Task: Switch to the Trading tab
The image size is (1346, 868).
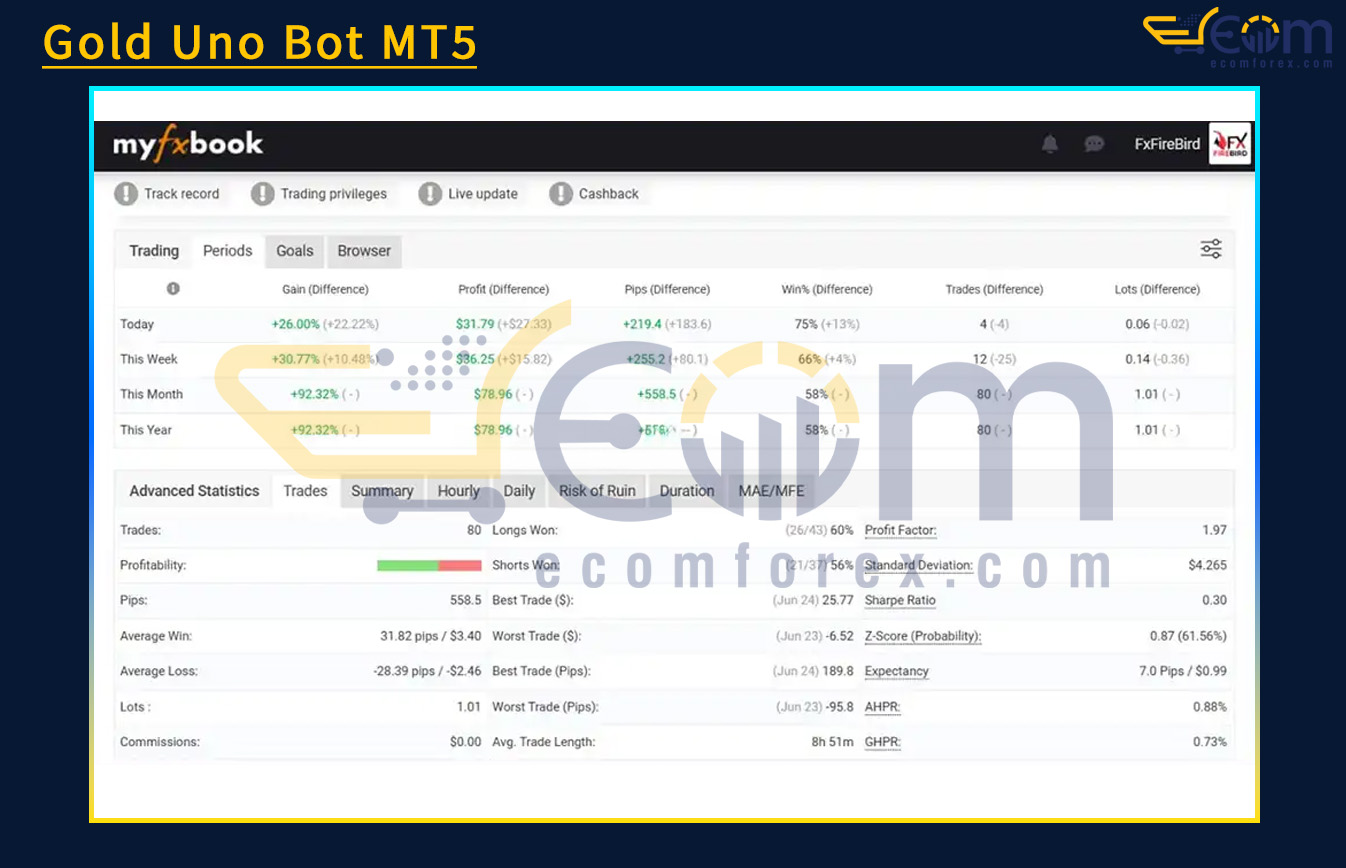Action: pos(154,251)
